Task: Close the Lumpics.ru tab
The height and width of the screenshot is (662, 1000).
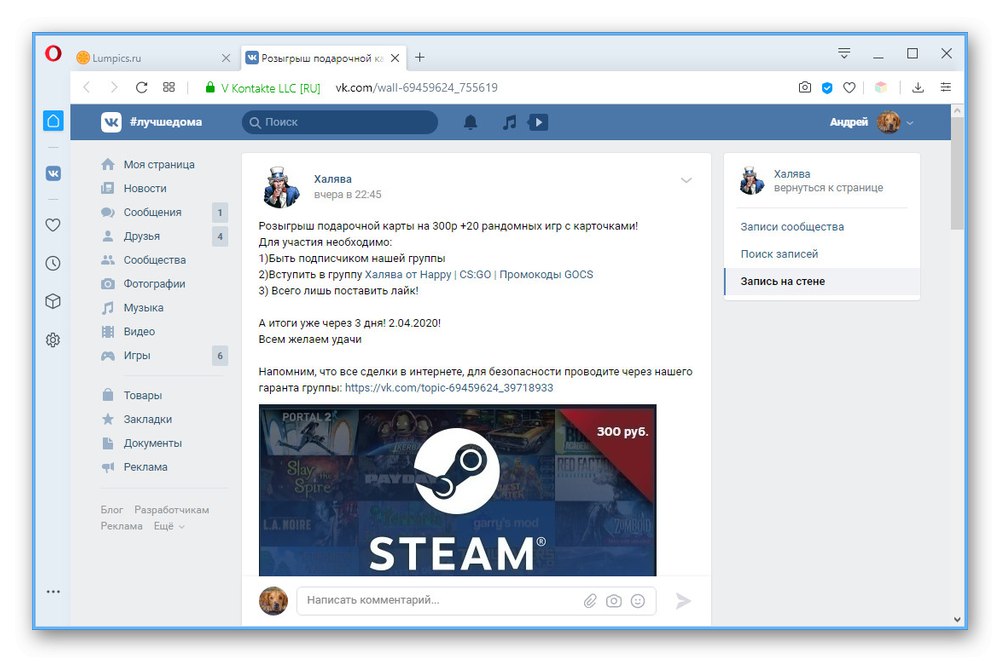Action: coord(226,58)
